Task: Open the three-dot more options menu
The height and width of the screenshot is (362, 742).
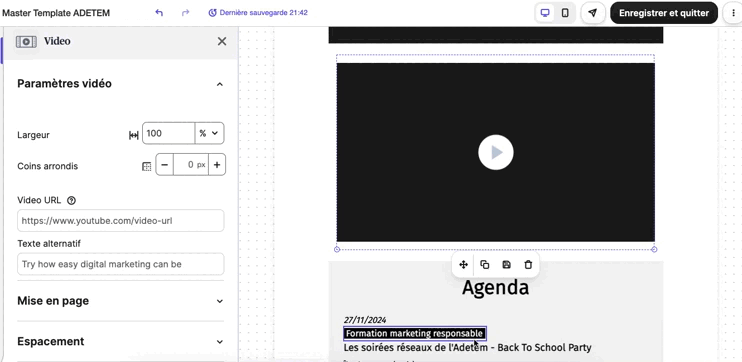Action: pyautogui.click(x=734, y=13)
